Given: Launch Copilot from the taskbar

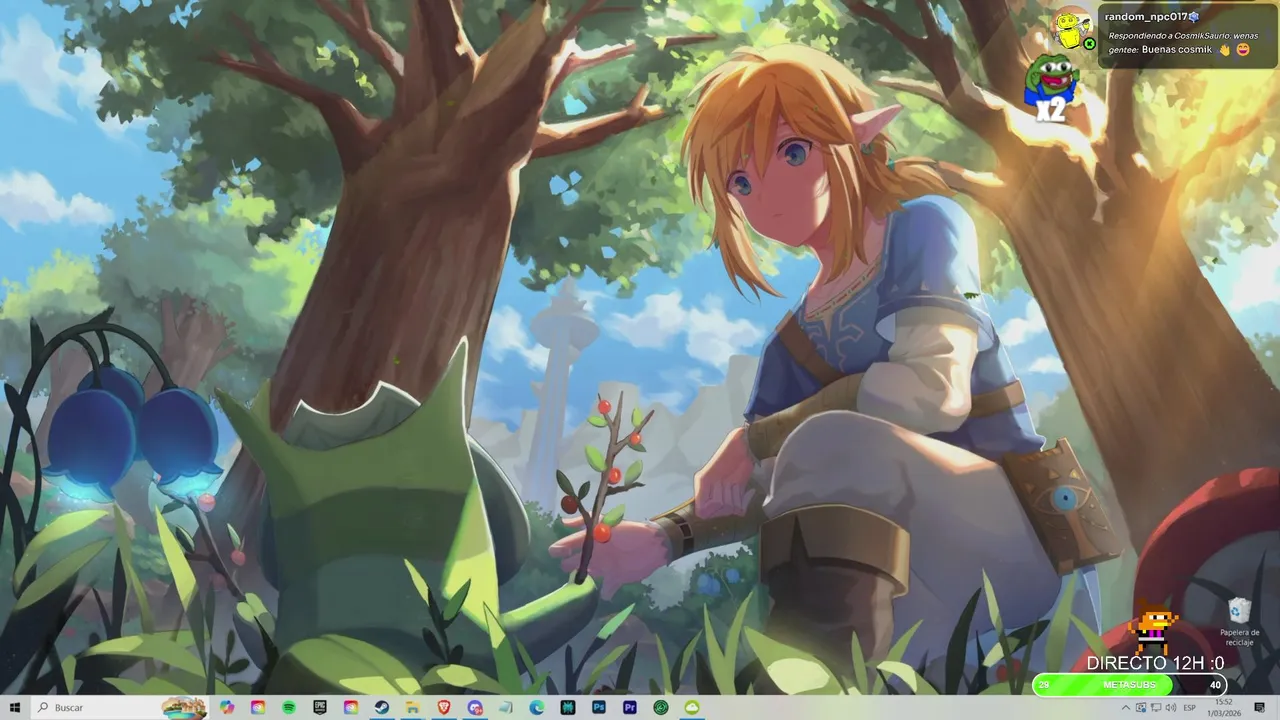Looking at the screenshot, I should 227,707.
